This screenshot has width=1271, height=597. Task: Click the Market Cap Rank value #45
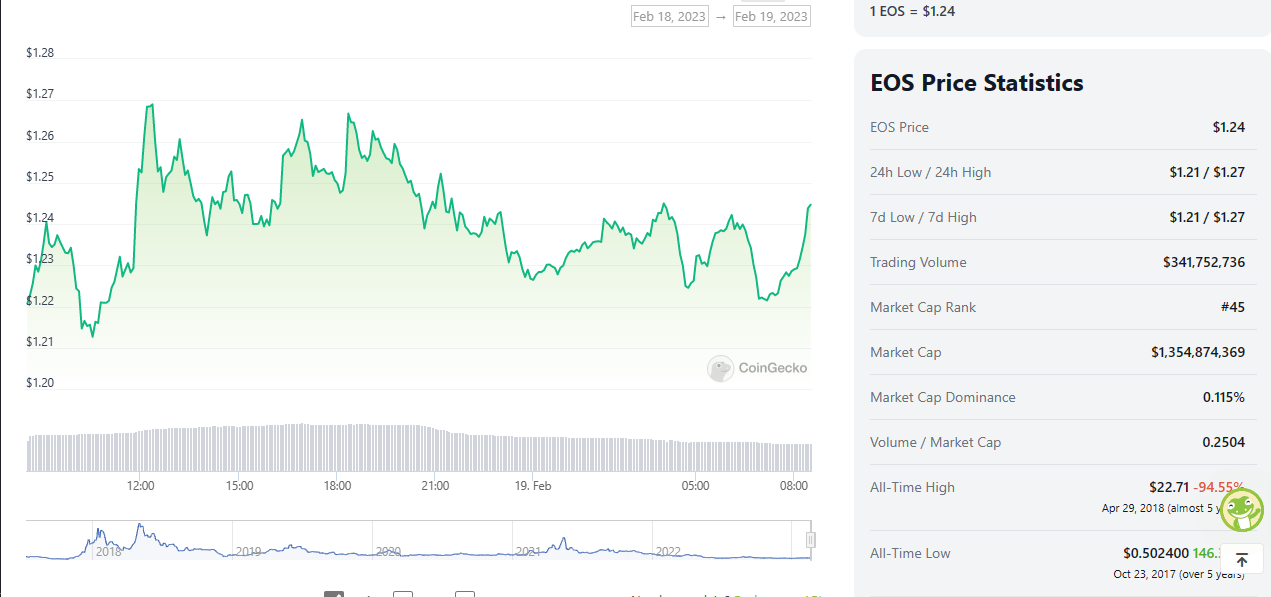point(1233,307)
